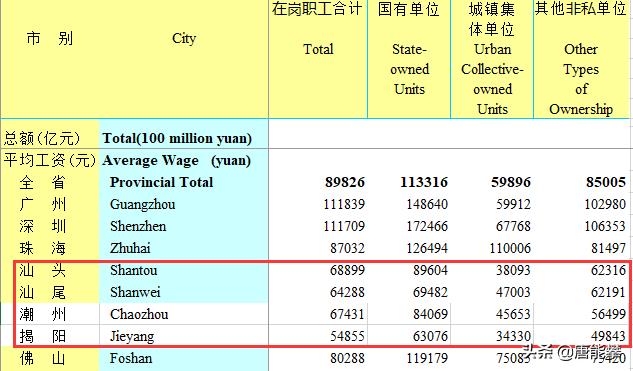This screenshot has height=371, width=633.
Task: Click Shantou other value 62316
Action: [x=608, y=270]
